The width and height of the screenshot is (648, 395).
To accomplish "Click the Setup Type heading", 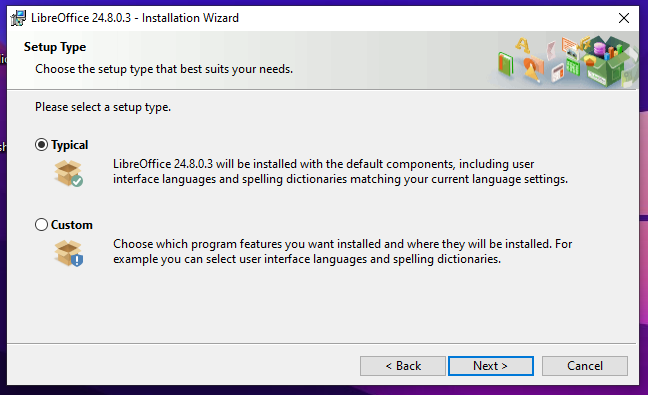I will click(55, 47).
